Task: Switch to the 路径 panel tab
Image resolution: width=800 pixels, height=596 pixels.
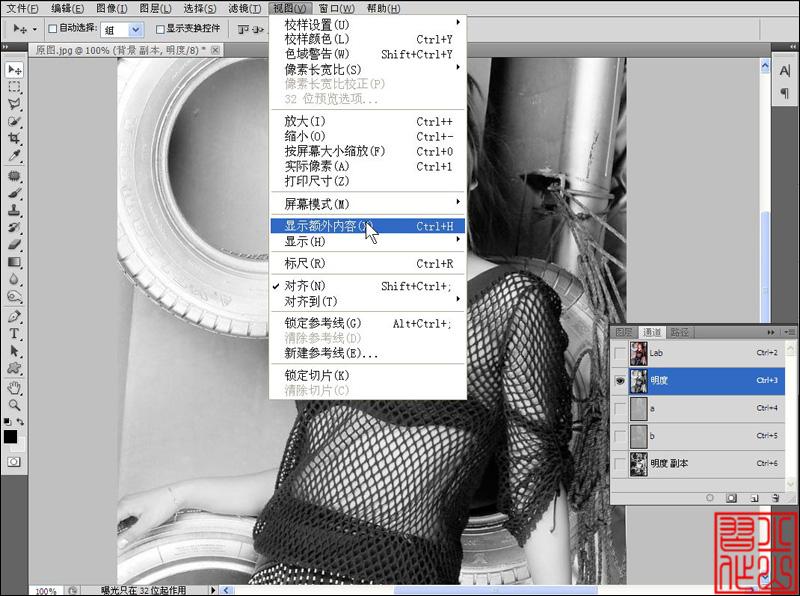Action: tap(680, 332)
